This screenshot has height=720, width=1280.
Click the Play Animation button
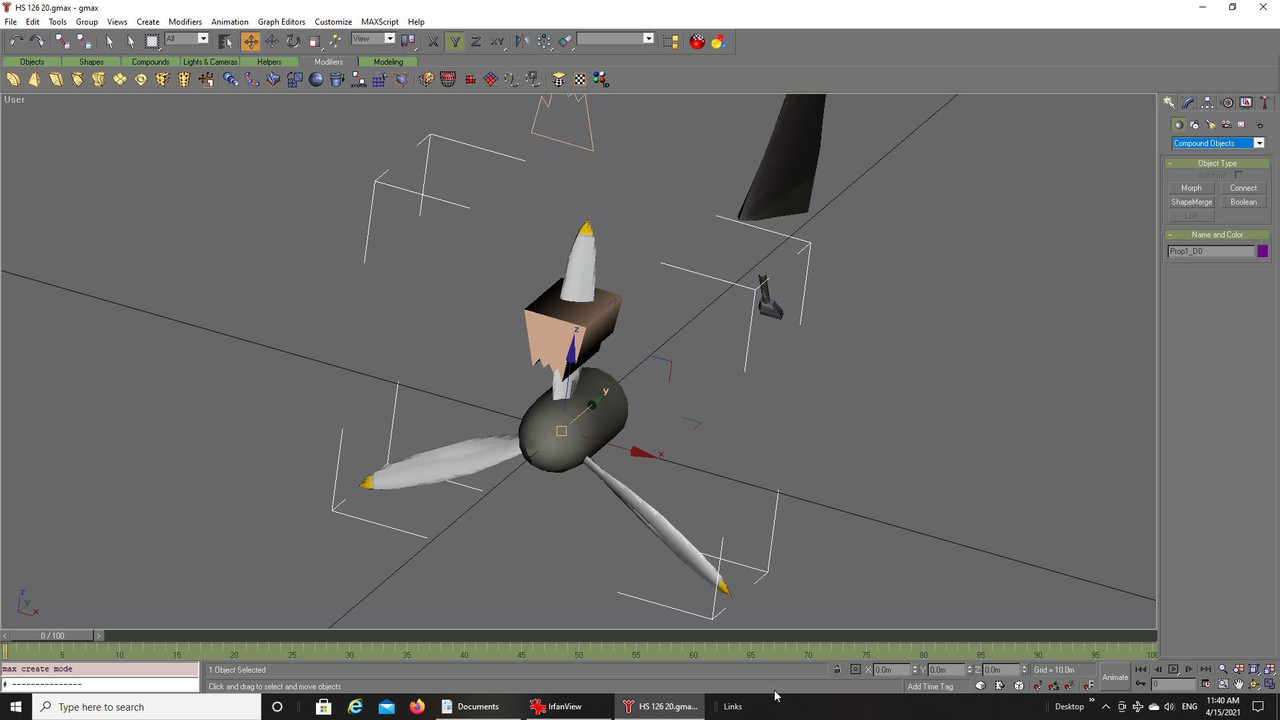(x=1173, y=669)
